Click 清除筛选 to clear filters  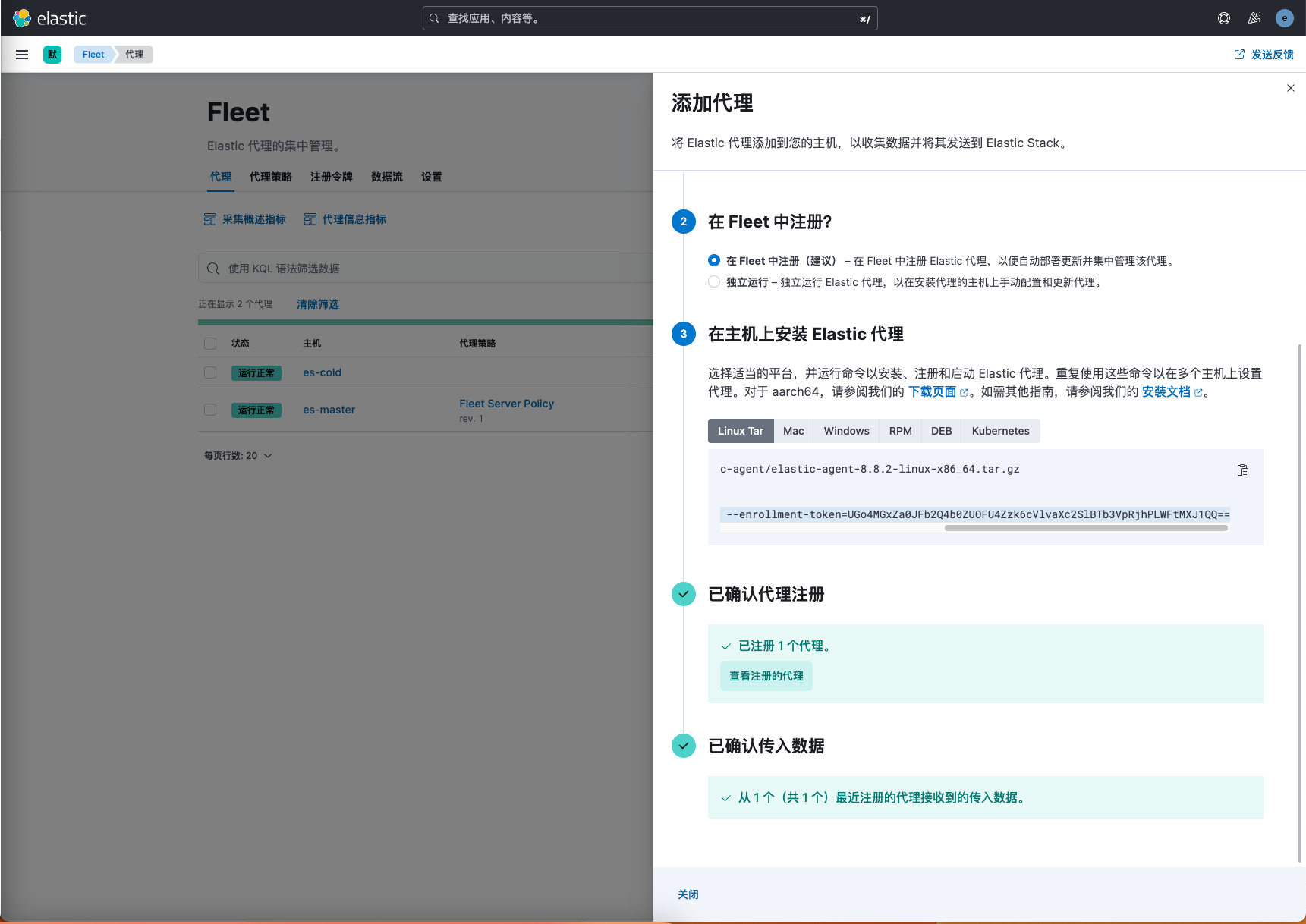(x=318, y=304)
